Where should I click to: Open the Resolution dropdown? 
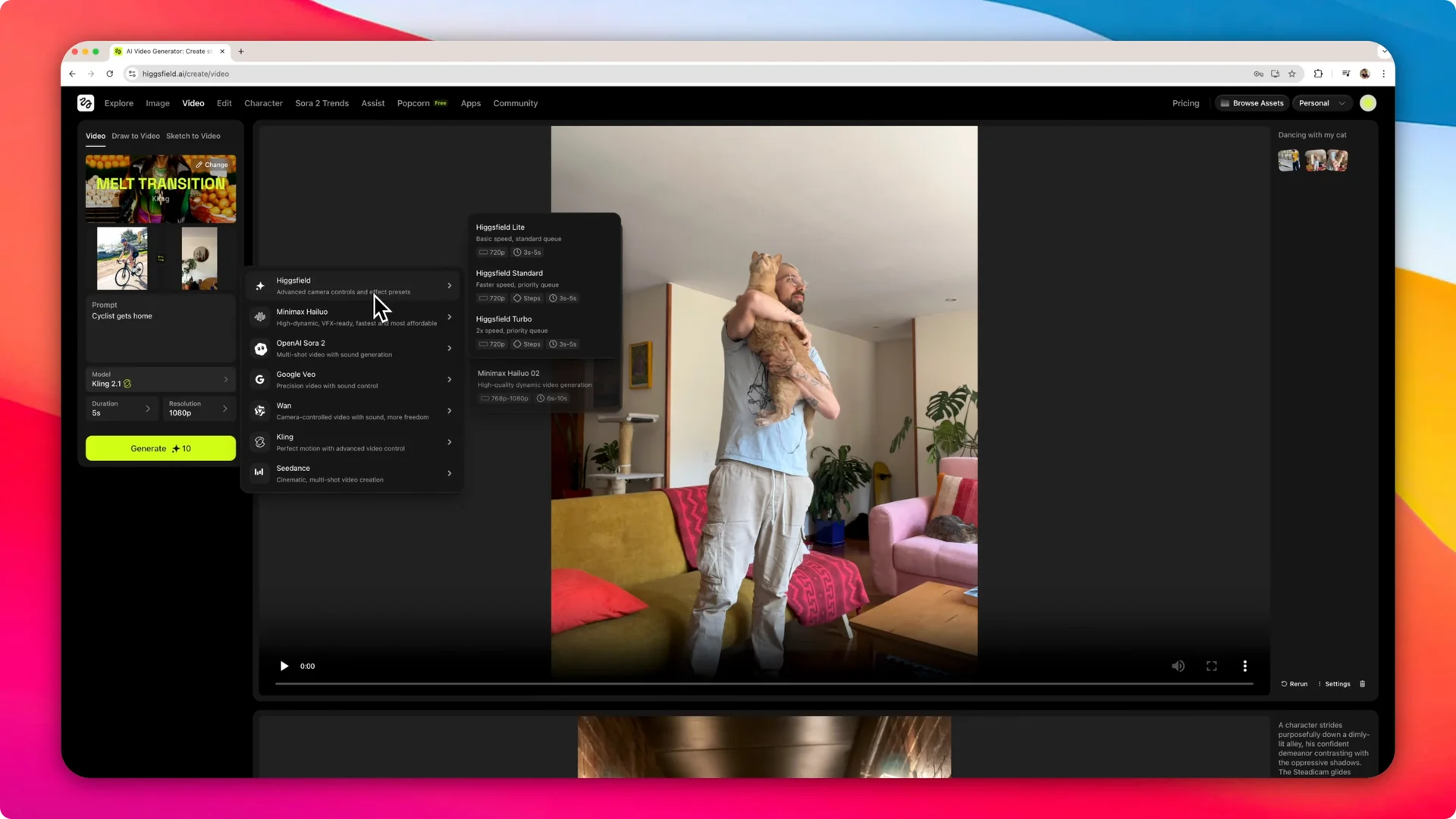199,409
